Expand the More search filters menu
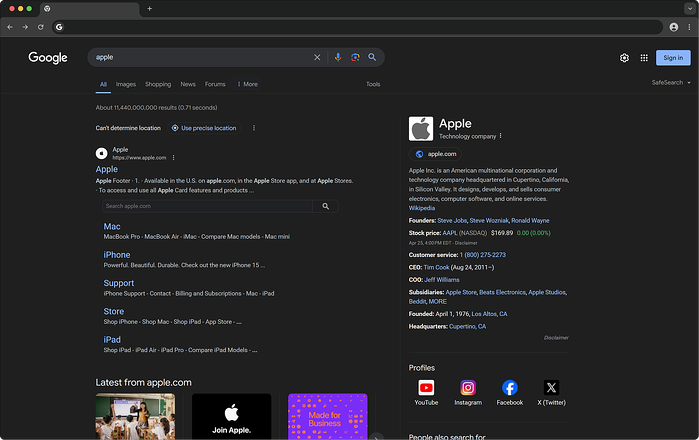Image resolution: width=699 pixels, height=440 pixels. [247, 84]
